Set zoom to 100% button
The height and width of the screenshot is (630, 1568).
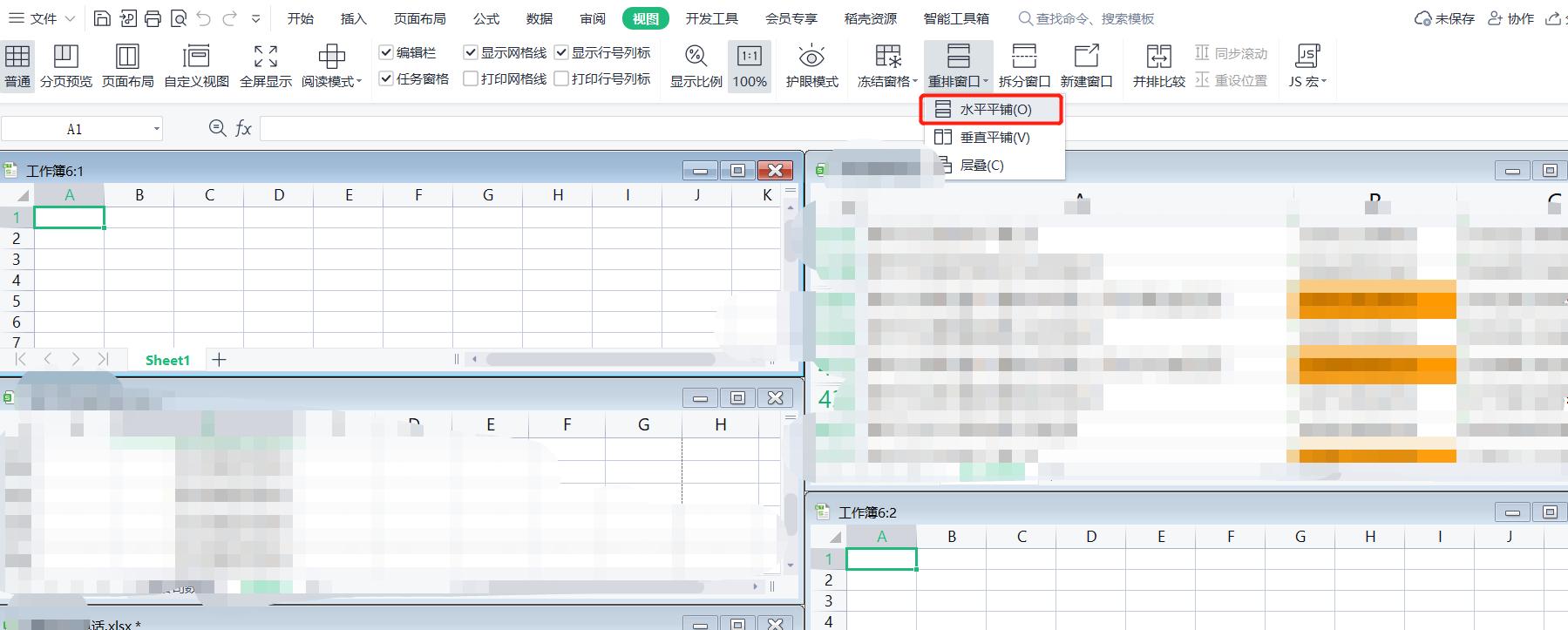[x=750, y=66]
